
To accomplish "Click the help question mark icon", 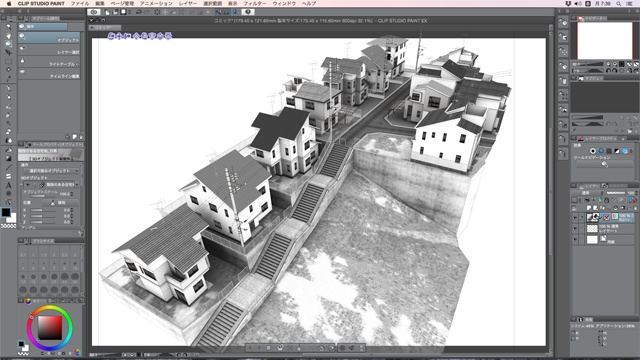I will coord(248,12).
